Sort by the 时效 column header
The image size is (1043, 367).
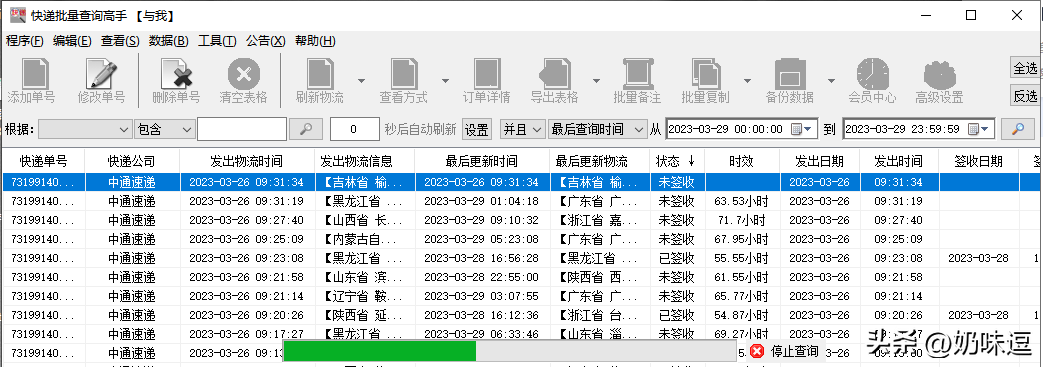point(742,161)
